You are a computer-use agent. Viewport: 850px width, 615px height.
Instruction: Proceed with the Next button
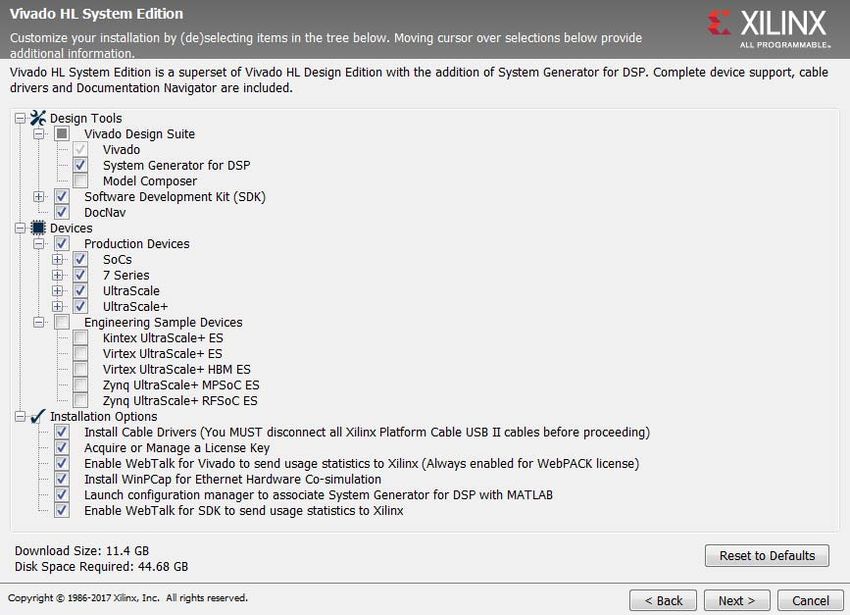[x=737, y=600]
